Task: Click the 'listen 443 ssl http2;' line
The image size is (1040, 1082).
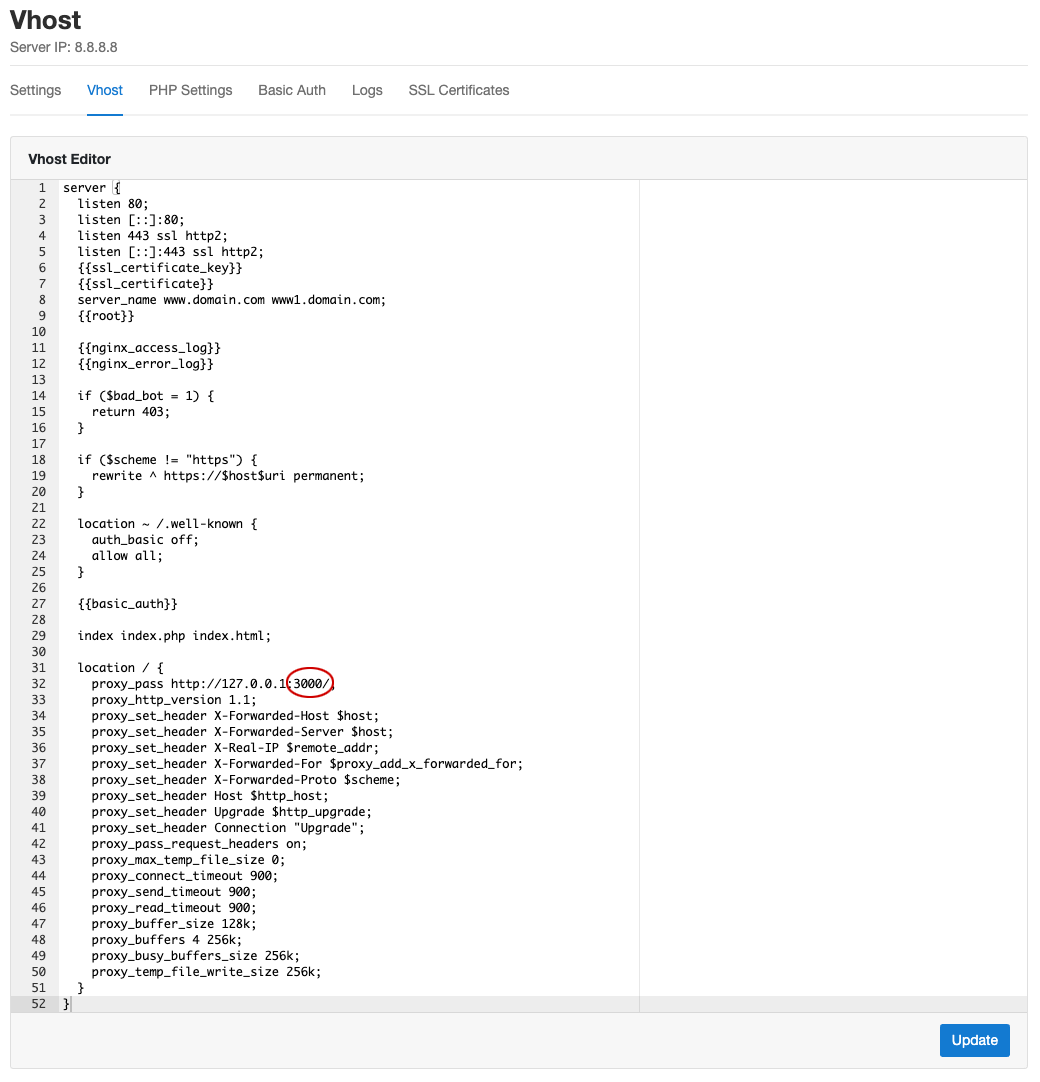Action: (x=152, y=235)
